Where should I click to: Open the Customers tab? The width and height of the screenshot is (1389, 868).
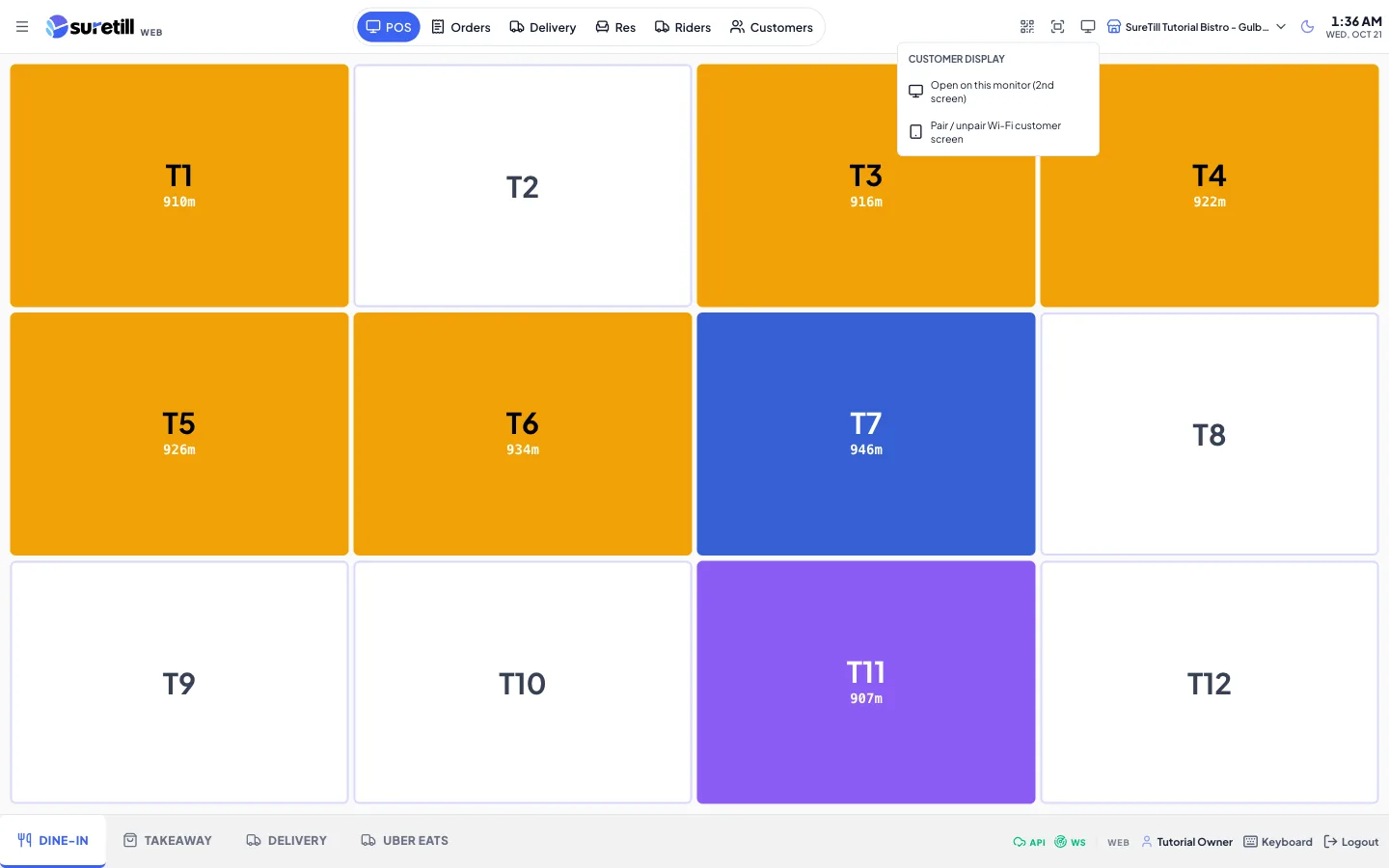[772, 27]
